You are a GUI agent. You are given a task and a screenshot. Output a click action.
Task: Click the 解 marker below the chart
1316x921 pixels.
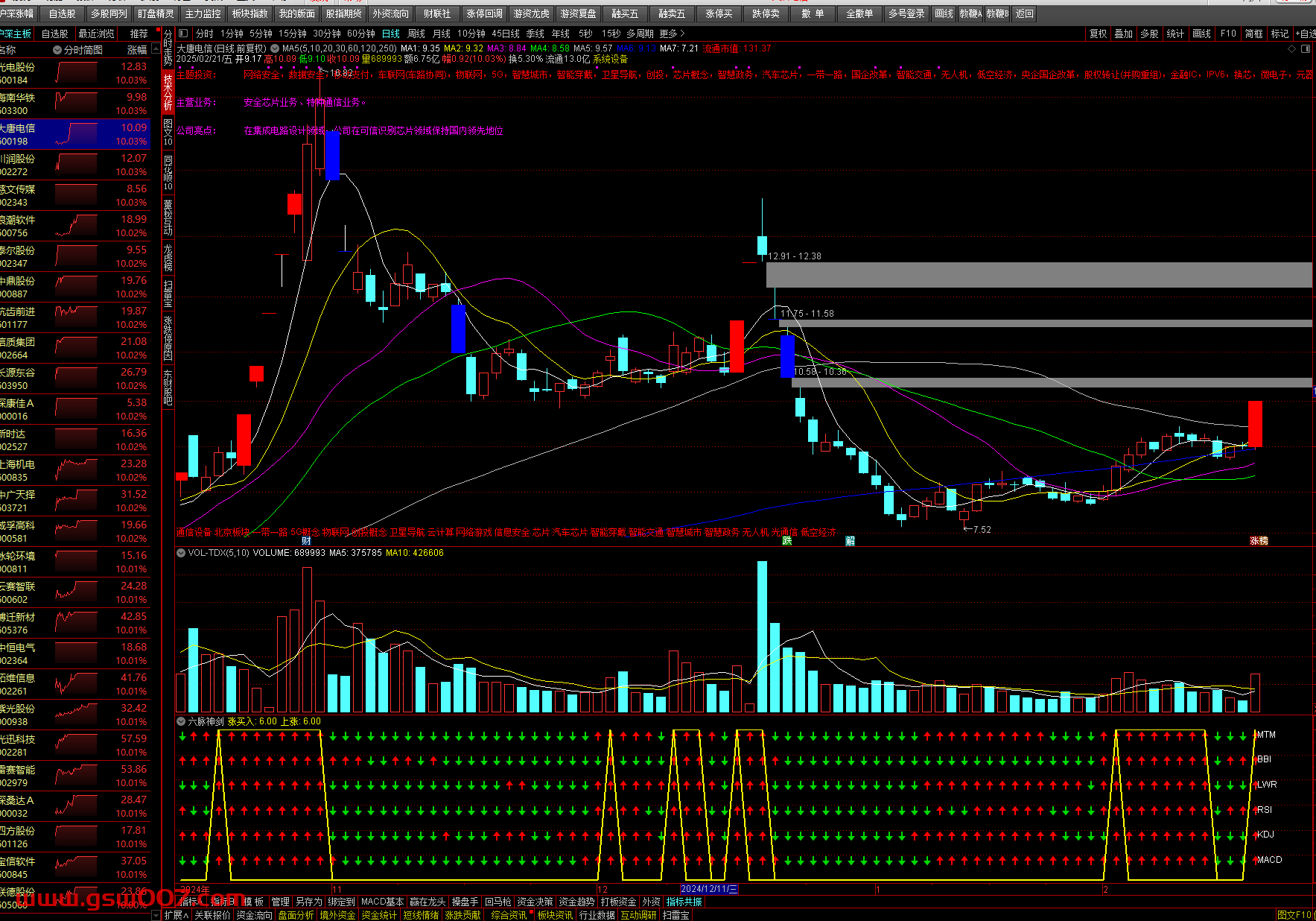click(850, 541)
